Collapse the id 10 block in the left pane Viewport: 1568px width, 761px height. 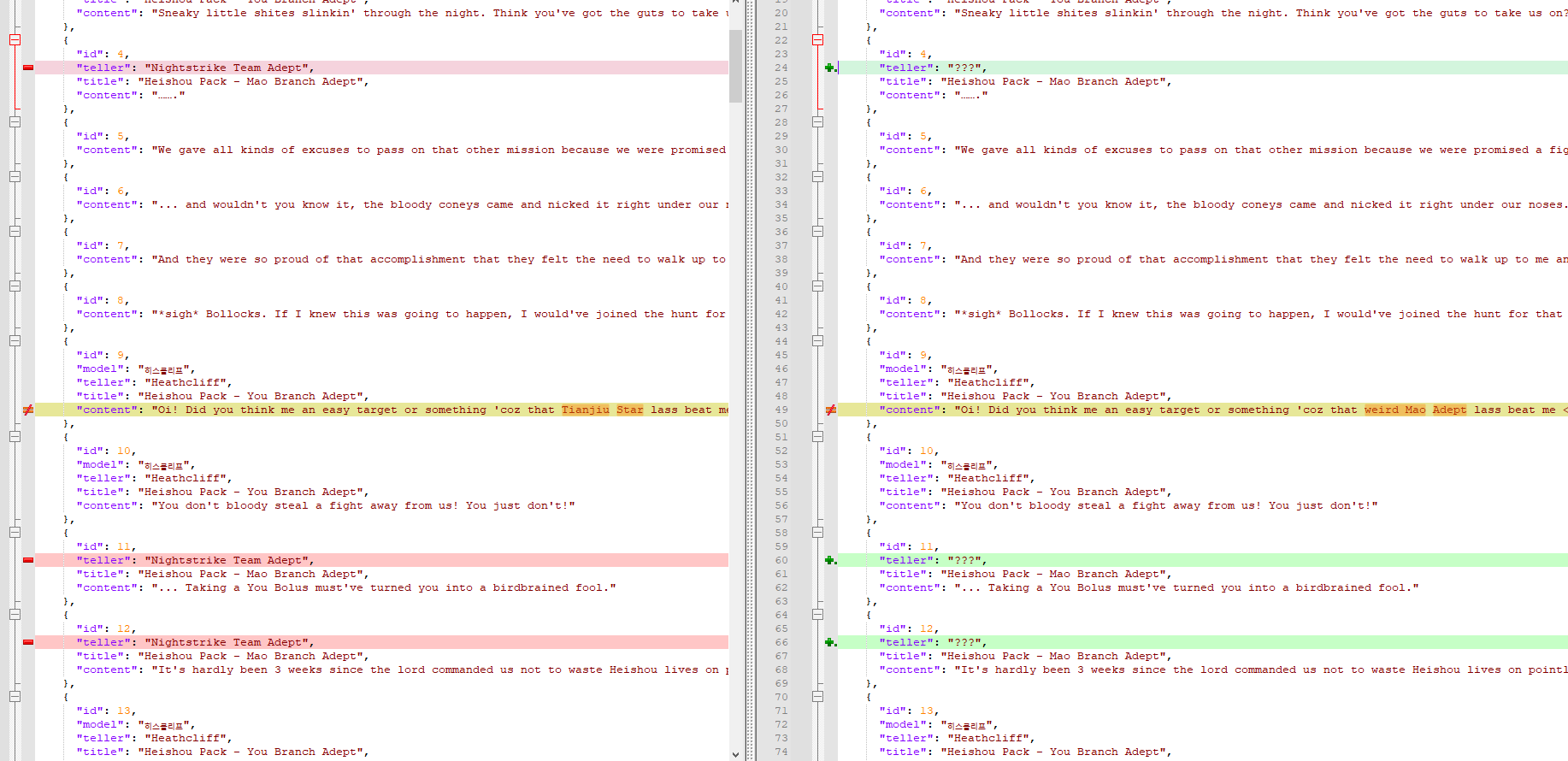point(15,437)
